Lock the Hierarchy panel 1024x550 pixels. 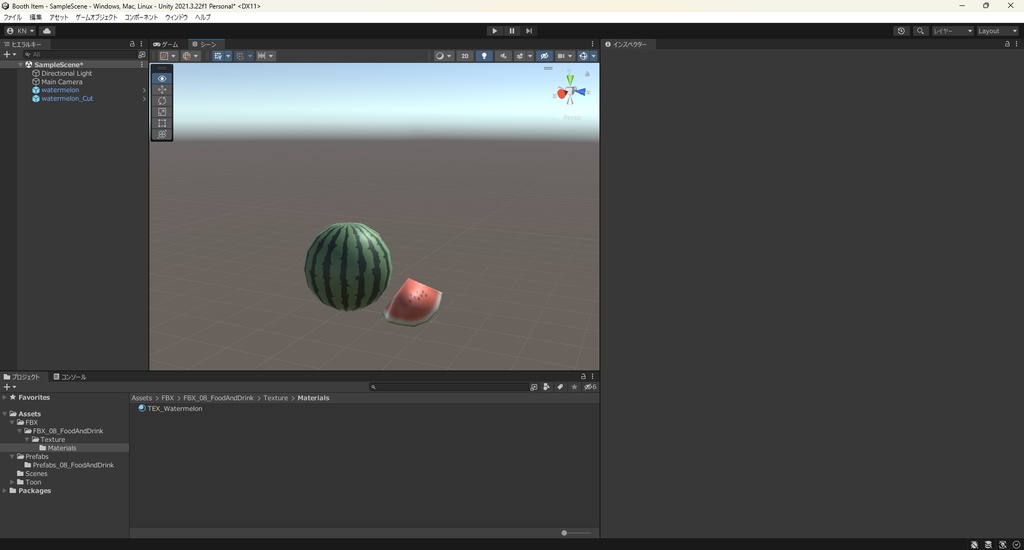(x=132, y=44)
